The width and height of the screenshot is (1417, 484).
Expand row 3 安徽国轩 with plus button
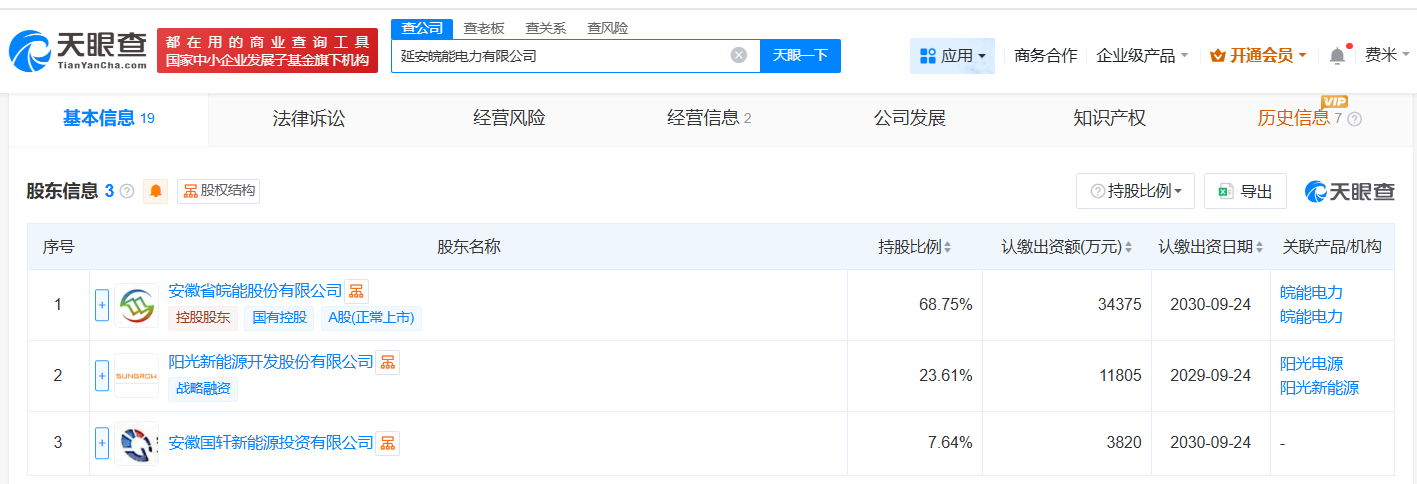point(102,443)
